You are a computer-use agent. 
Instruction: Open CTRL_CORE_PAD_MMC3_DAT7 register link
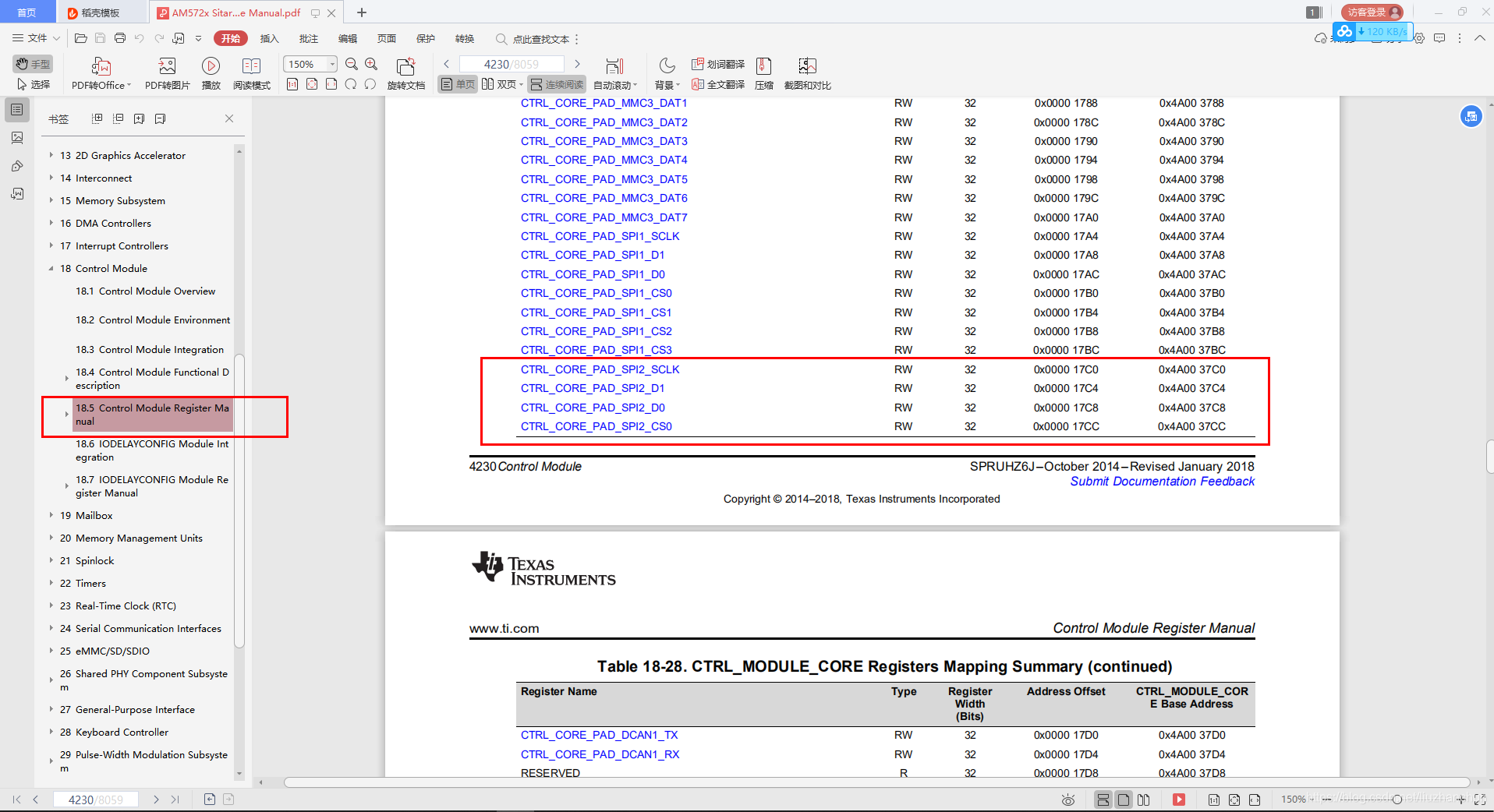(604, 217)
